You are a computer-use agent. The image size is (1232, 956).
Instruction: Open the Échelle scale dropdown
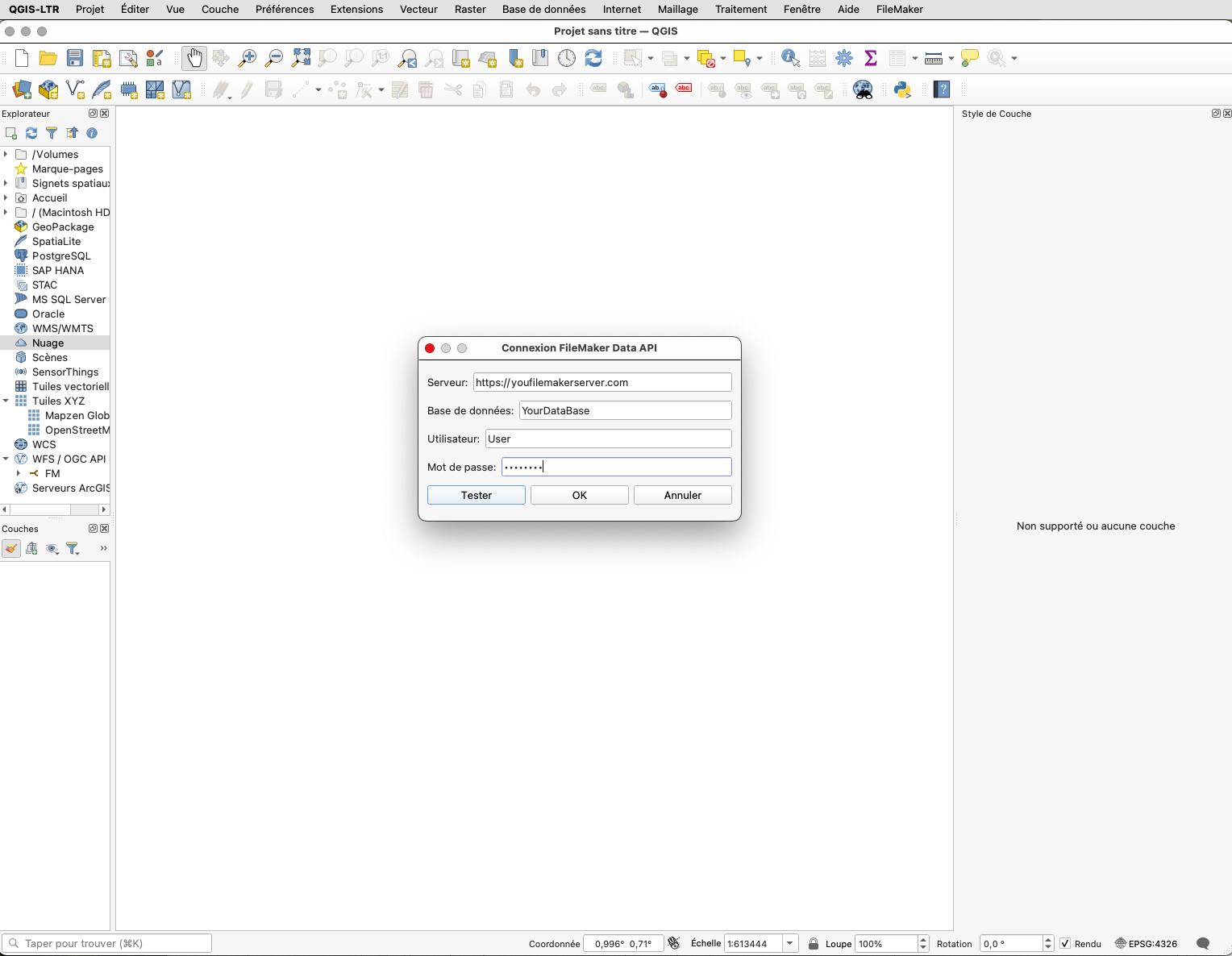point(790,943)
